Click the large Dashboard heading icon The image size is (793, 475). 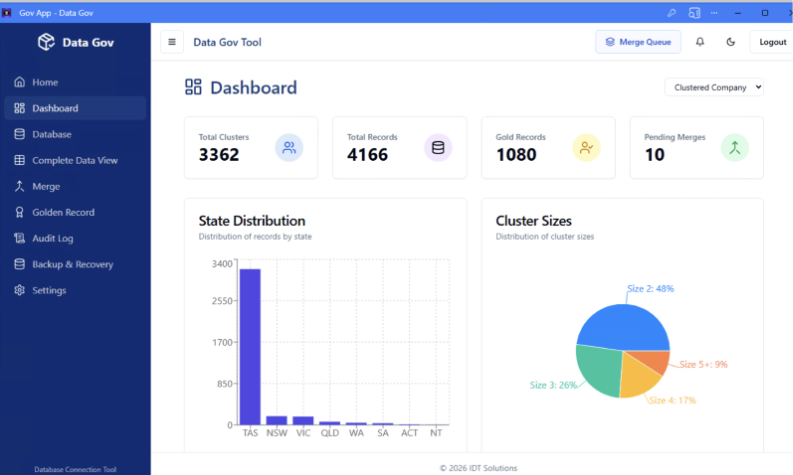pyautogui.click(x=193, y=87)
